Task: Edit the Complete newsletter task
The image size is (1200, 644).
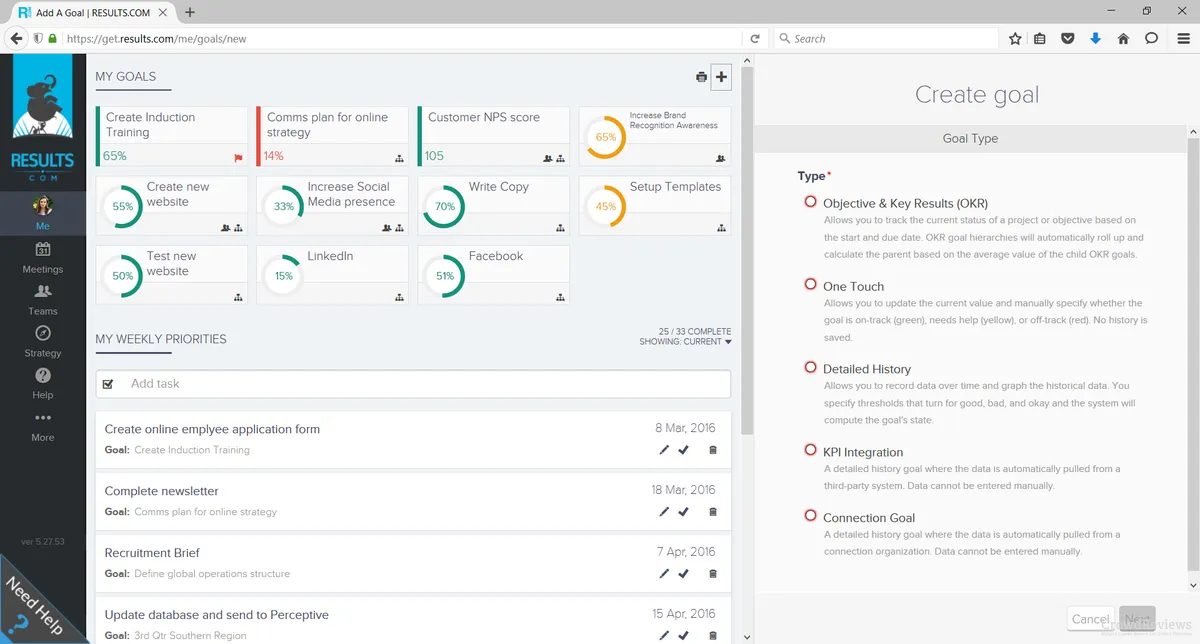Action: pos(664,512)
